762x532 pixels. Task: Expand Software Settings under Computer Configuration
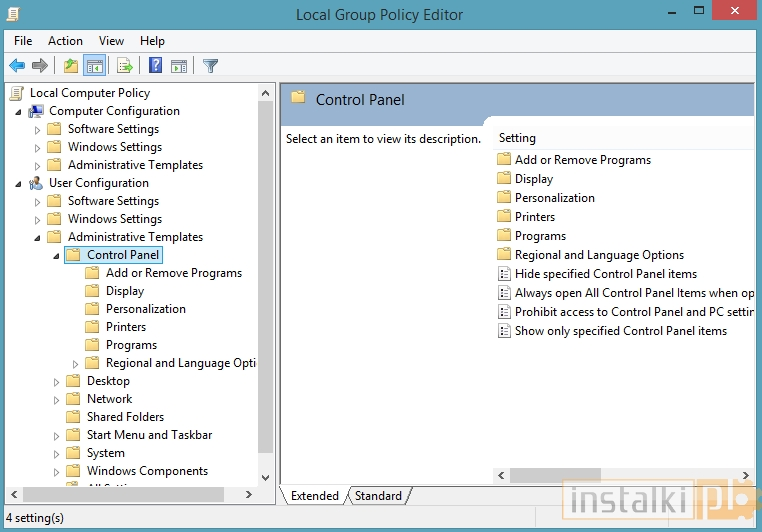[x=37, y=130]
